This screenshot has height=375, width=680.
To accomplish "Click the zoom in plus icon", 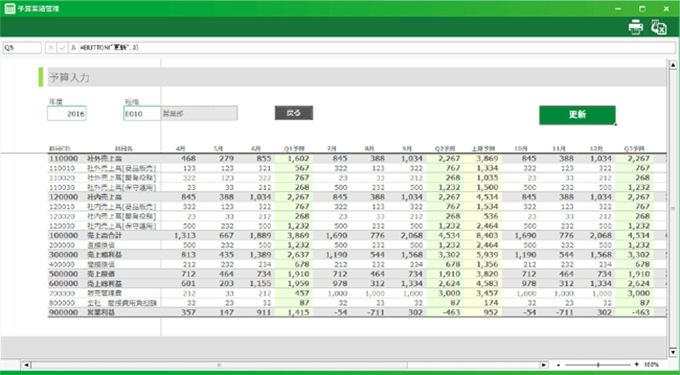I will point(637,365).
